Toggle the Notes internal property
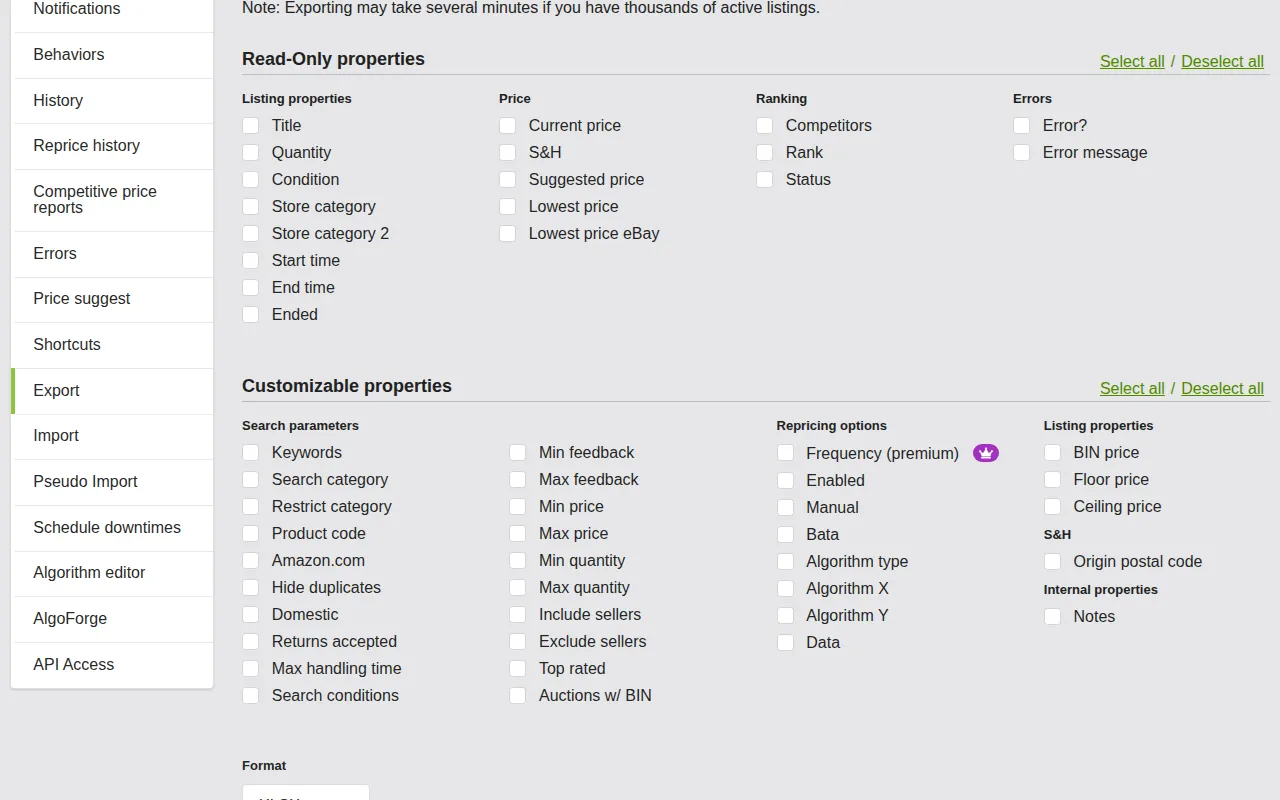The image size is (1280, 800). coord(1052,616)
